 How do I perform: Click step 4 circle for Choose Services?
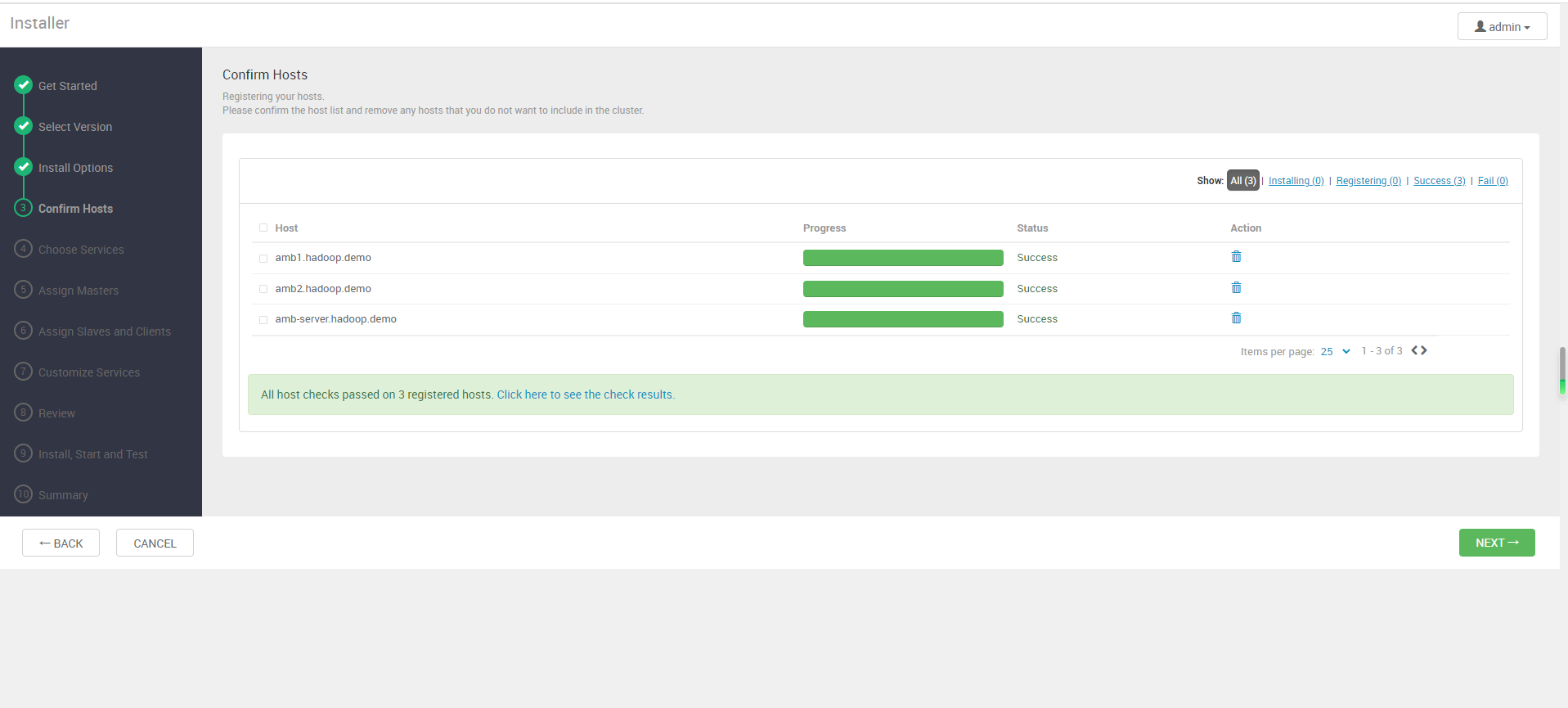(x=24, y=249)
